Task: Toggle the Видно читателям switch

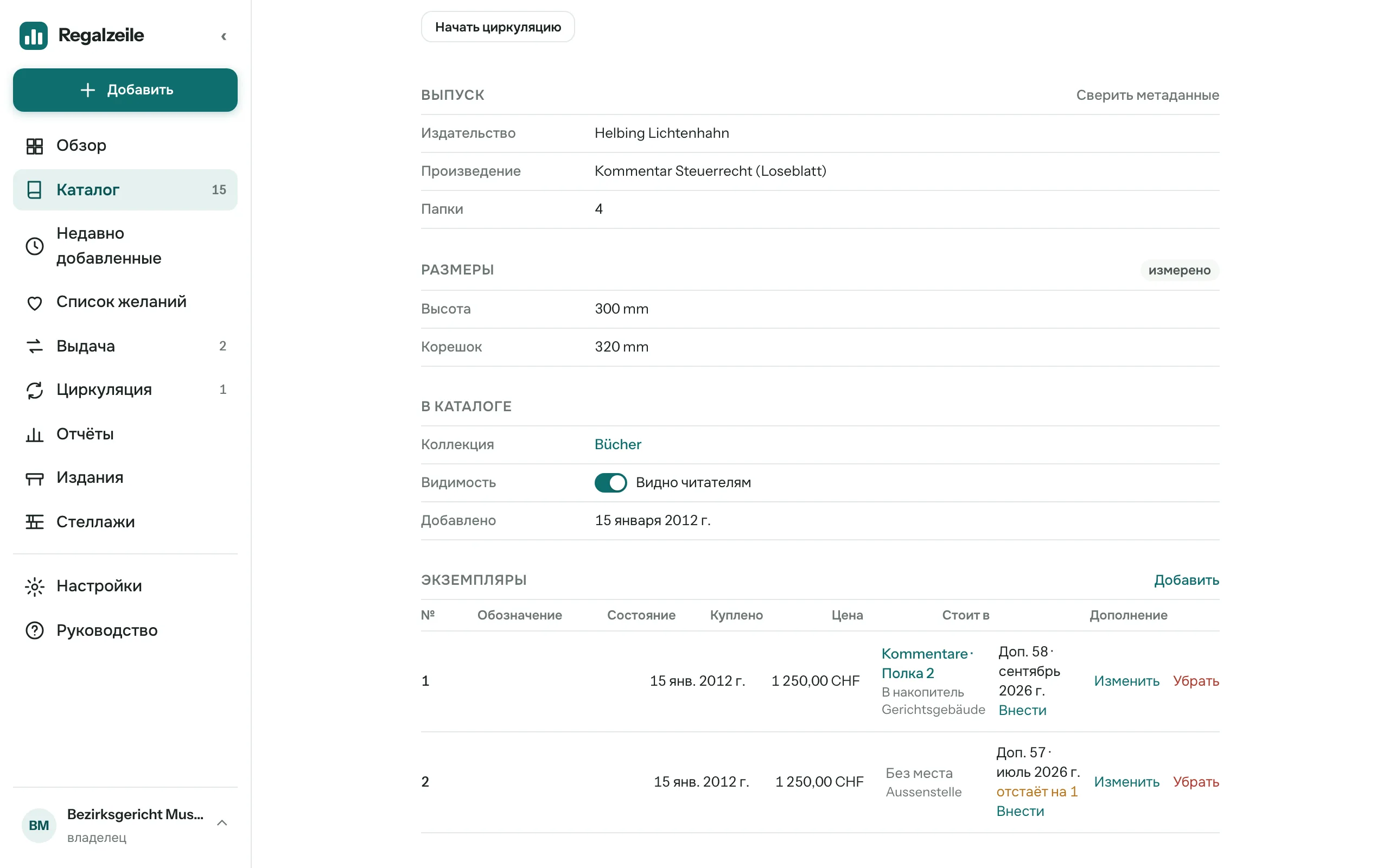Action: coord(611,483)
